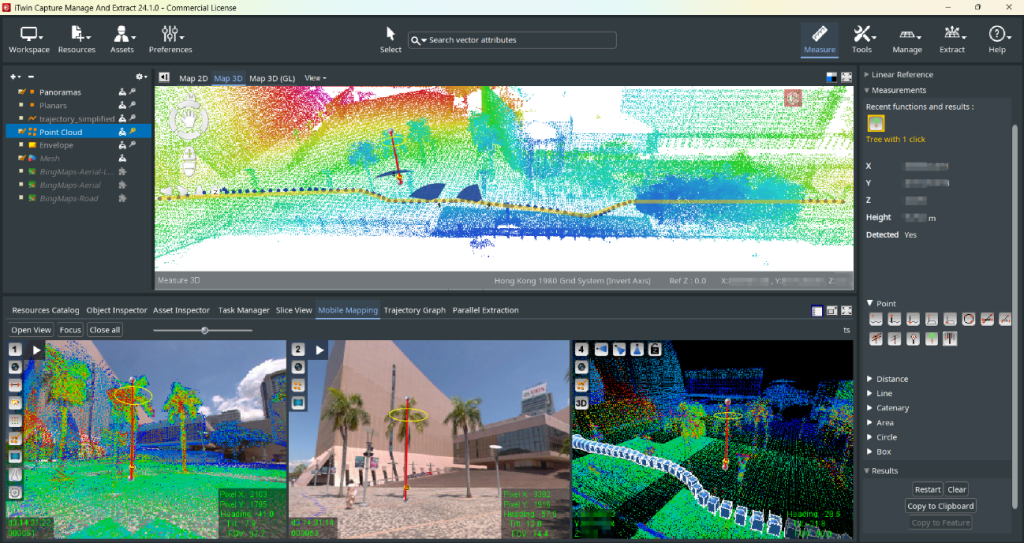Check the BingMaps-Road layer checkbox
The height and width of the screenshot is (543, 1024).
(22, 198)
